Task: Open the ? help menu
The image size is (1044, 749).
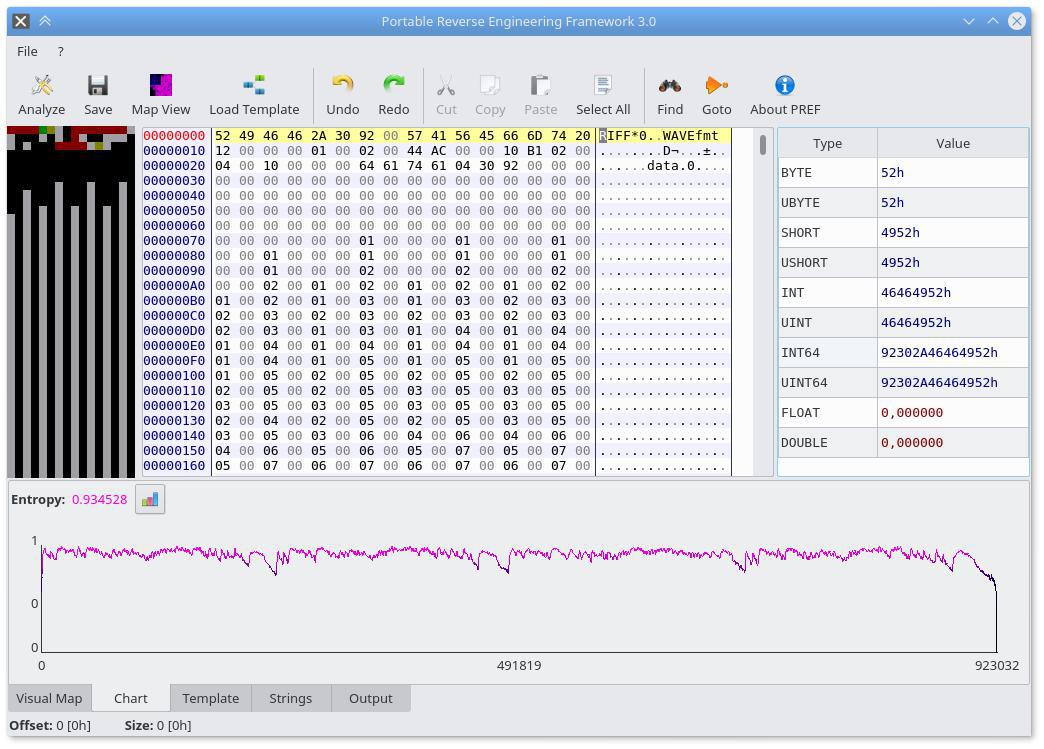Action: click(x=60, y=51)
